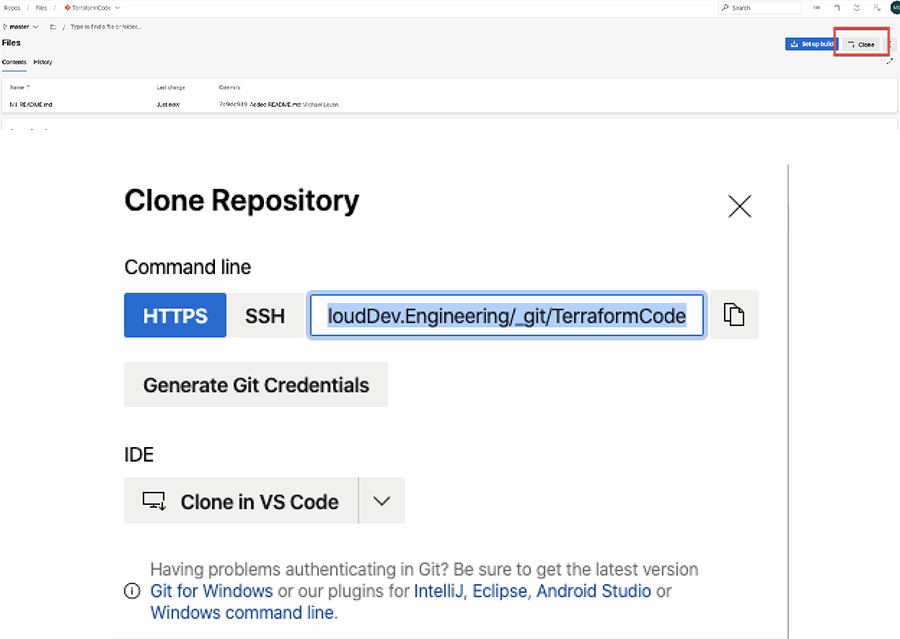Select the Contents tab
The image size is (900, 639).
point(14,62)
